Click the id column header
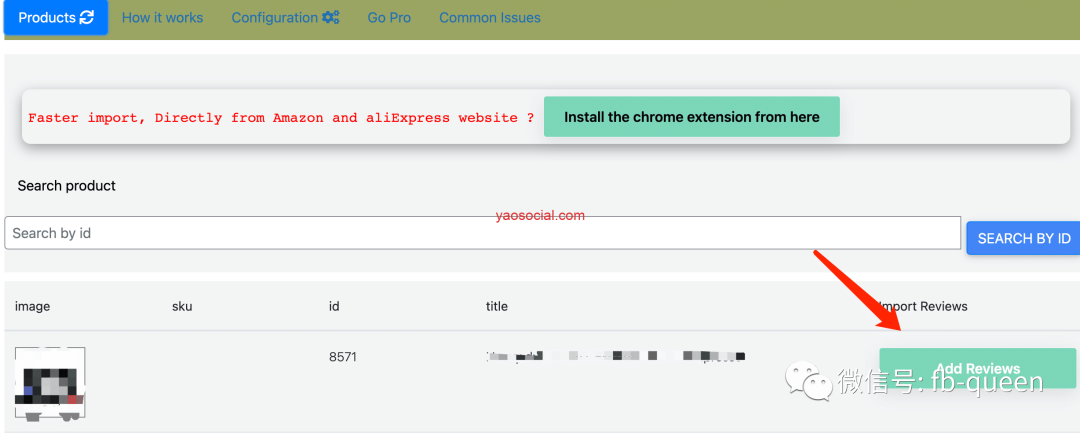 (x=334, y=306)
